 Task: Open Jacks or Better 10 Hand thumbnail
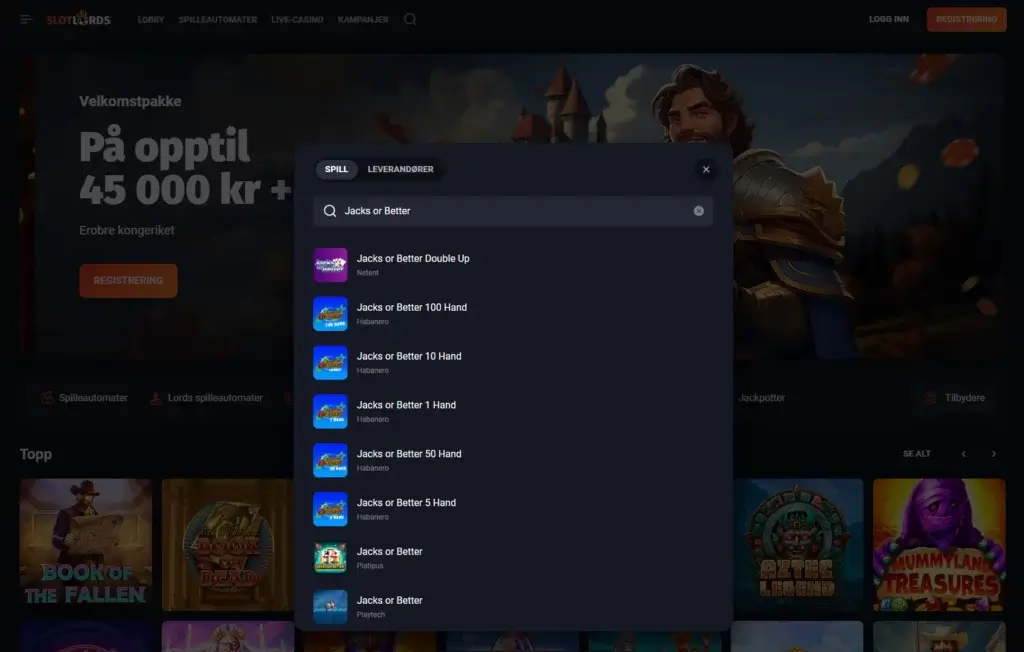click(x=330, y=363)
